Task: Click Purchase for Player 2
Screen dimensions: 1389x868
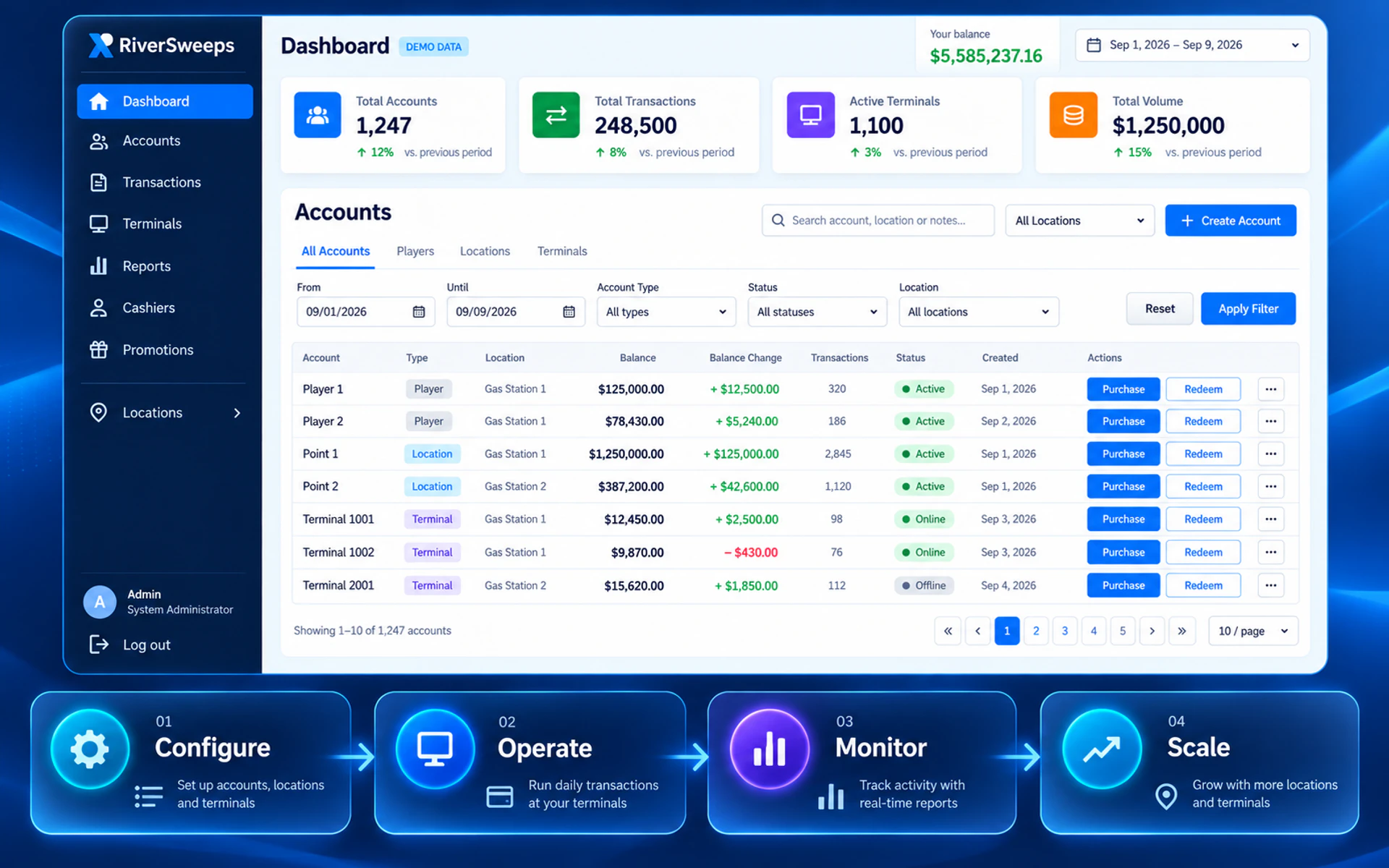Action: 1123,422
